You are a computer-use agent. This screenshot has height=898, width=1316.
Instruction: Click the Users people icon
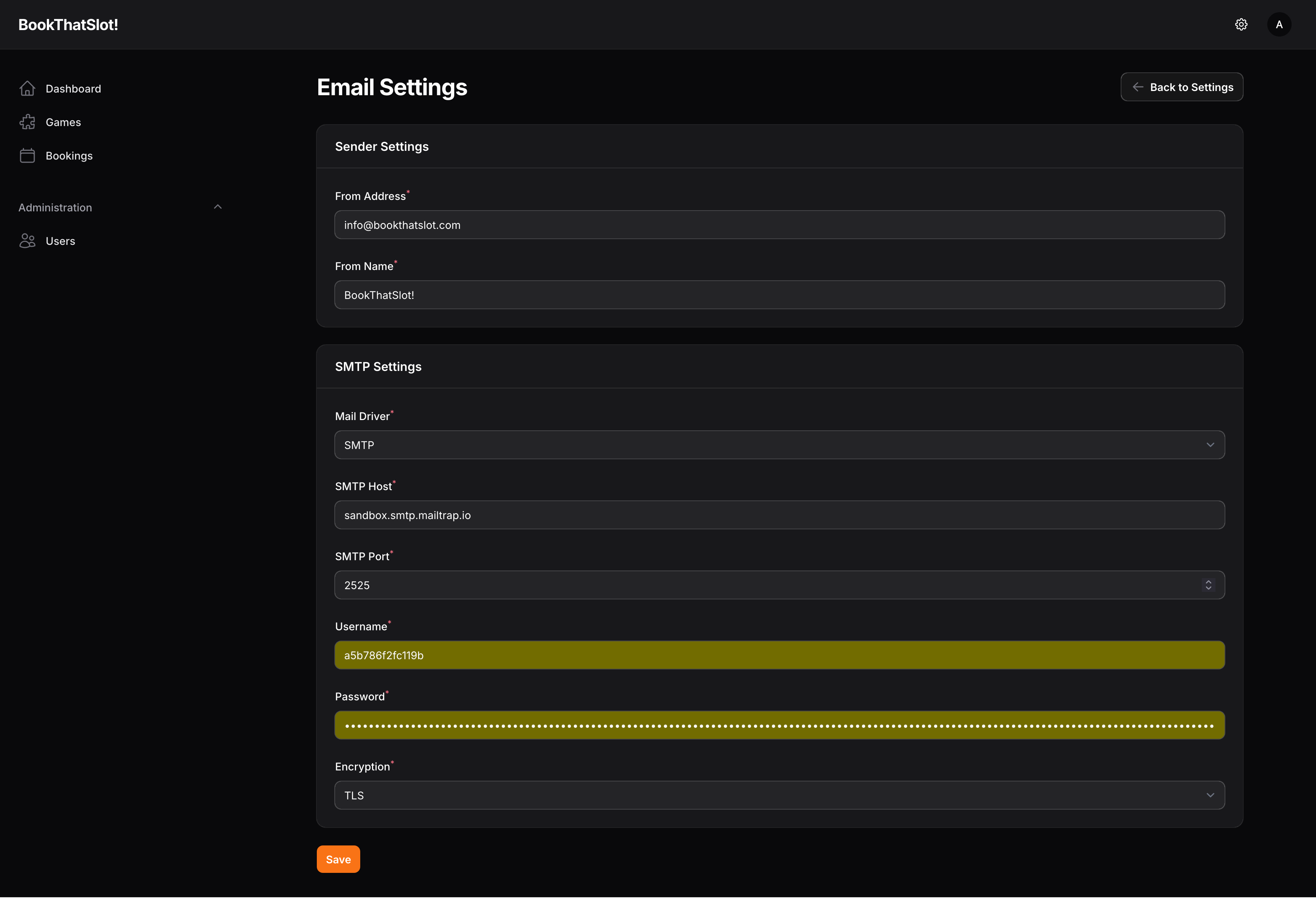pos(27,241)
